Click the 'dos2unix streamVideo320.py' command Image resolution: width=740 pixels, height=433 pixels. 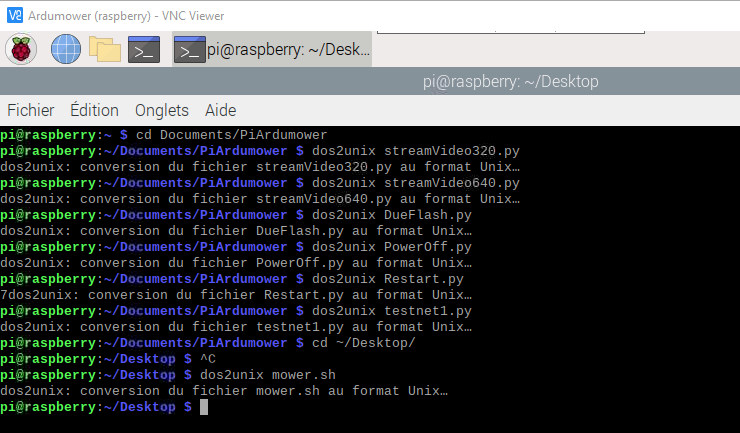point(416,151)
